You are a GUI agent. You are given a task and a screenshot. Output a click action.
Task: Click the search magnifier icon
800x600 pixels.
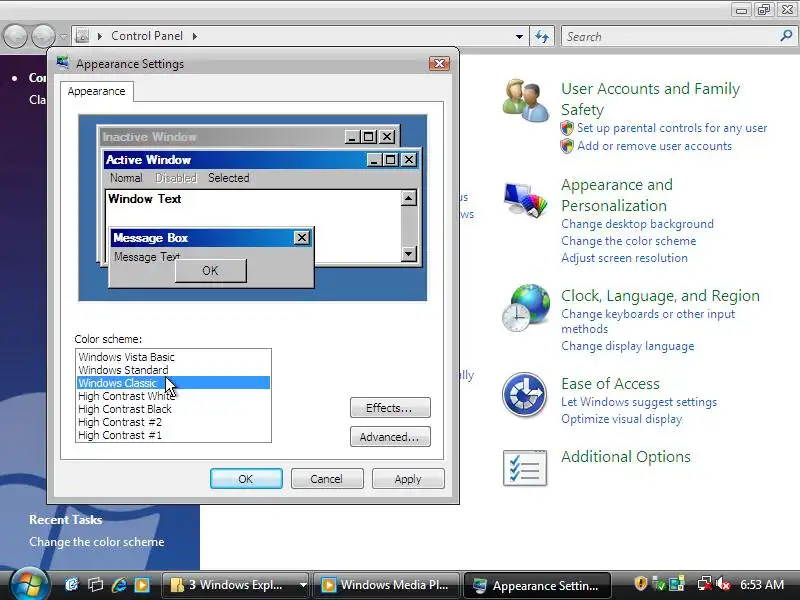pos(786,36)
